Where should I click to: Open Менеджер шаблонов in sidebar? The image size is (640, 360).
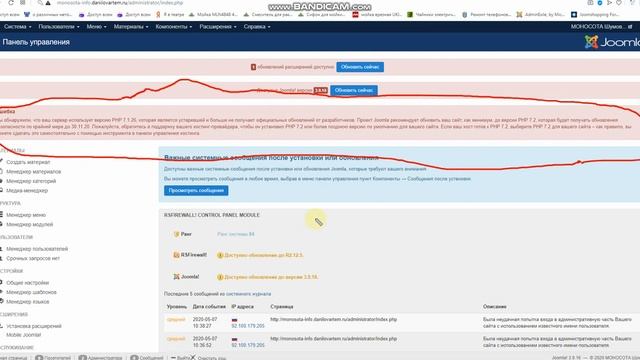coord(31,292)
